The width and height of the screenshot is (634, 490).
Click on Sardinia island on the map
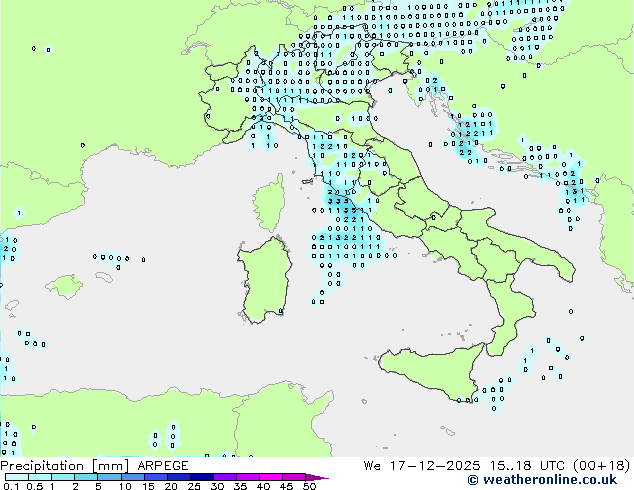265,281
